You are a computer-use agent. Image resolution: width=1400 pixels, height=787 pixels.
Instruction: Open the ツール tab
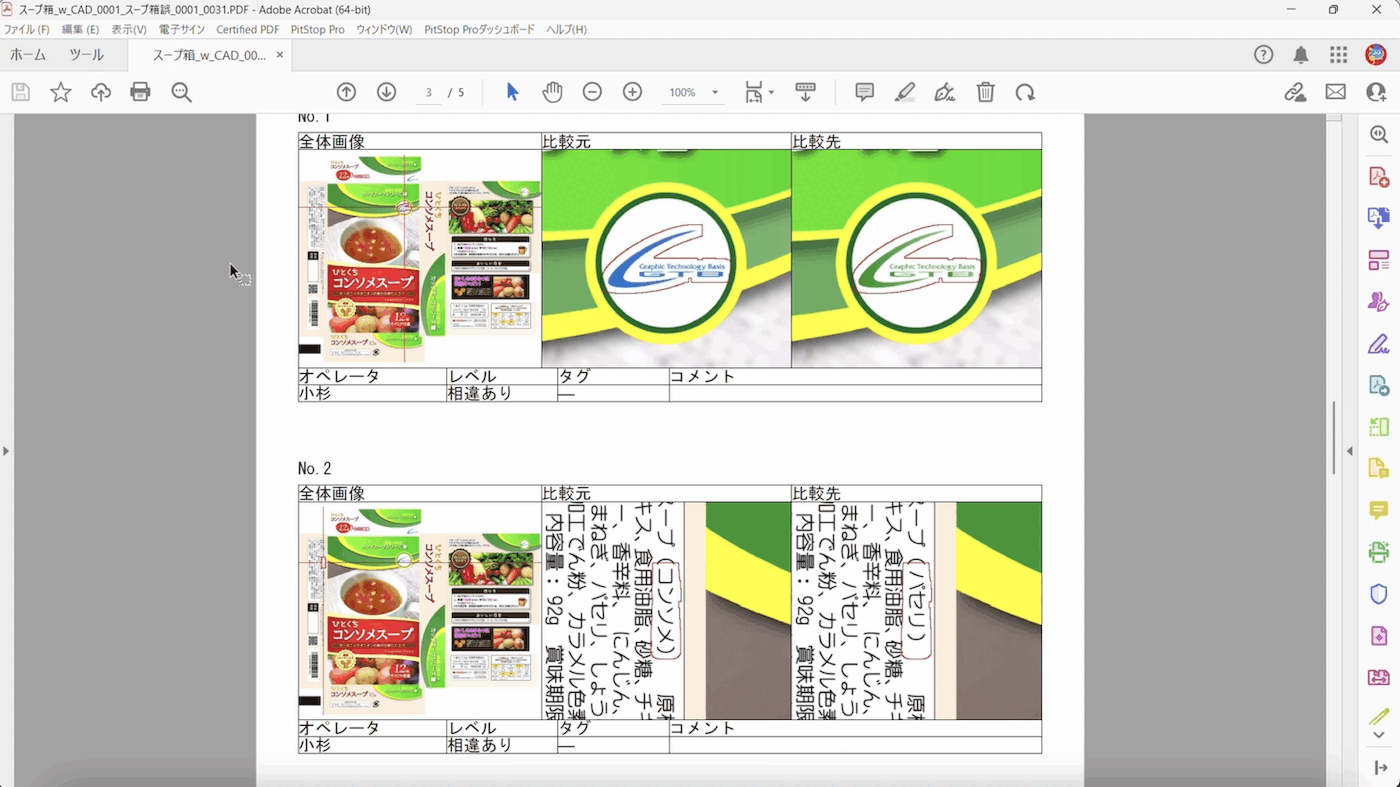click(86, 55)
